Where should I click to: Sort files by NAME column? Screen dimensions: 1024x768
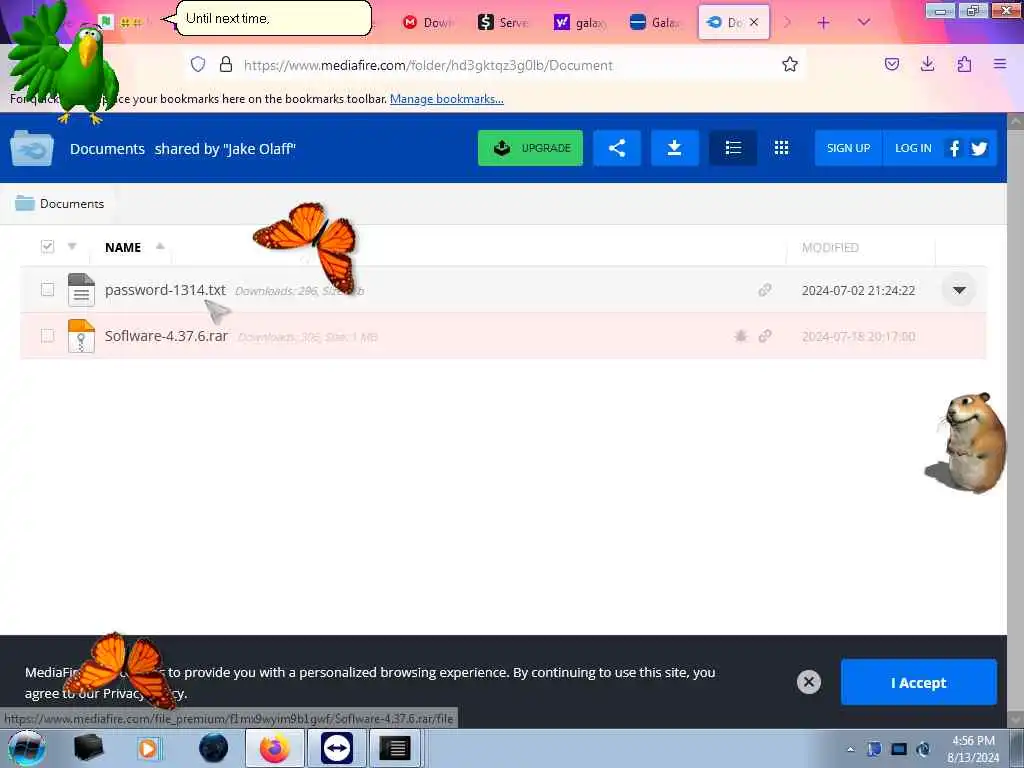coord(123,248)
